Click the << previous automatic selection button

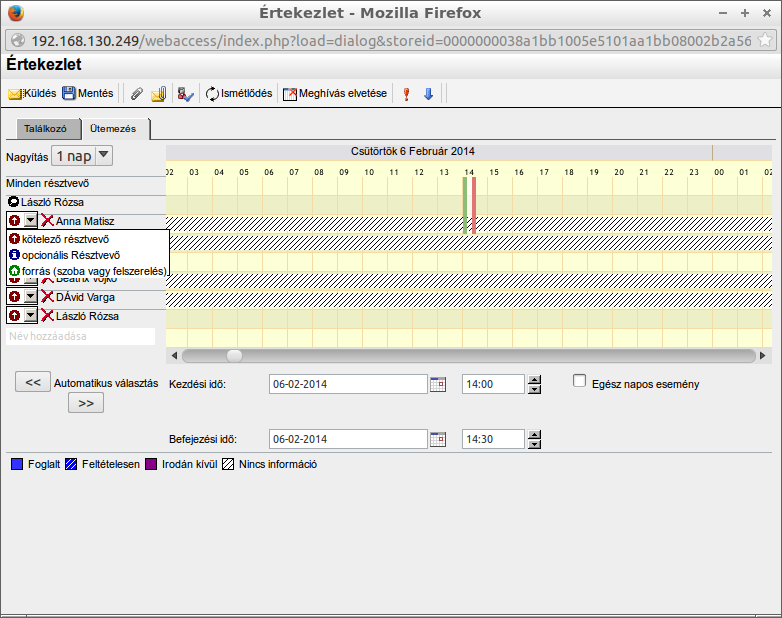pos(33,382)
